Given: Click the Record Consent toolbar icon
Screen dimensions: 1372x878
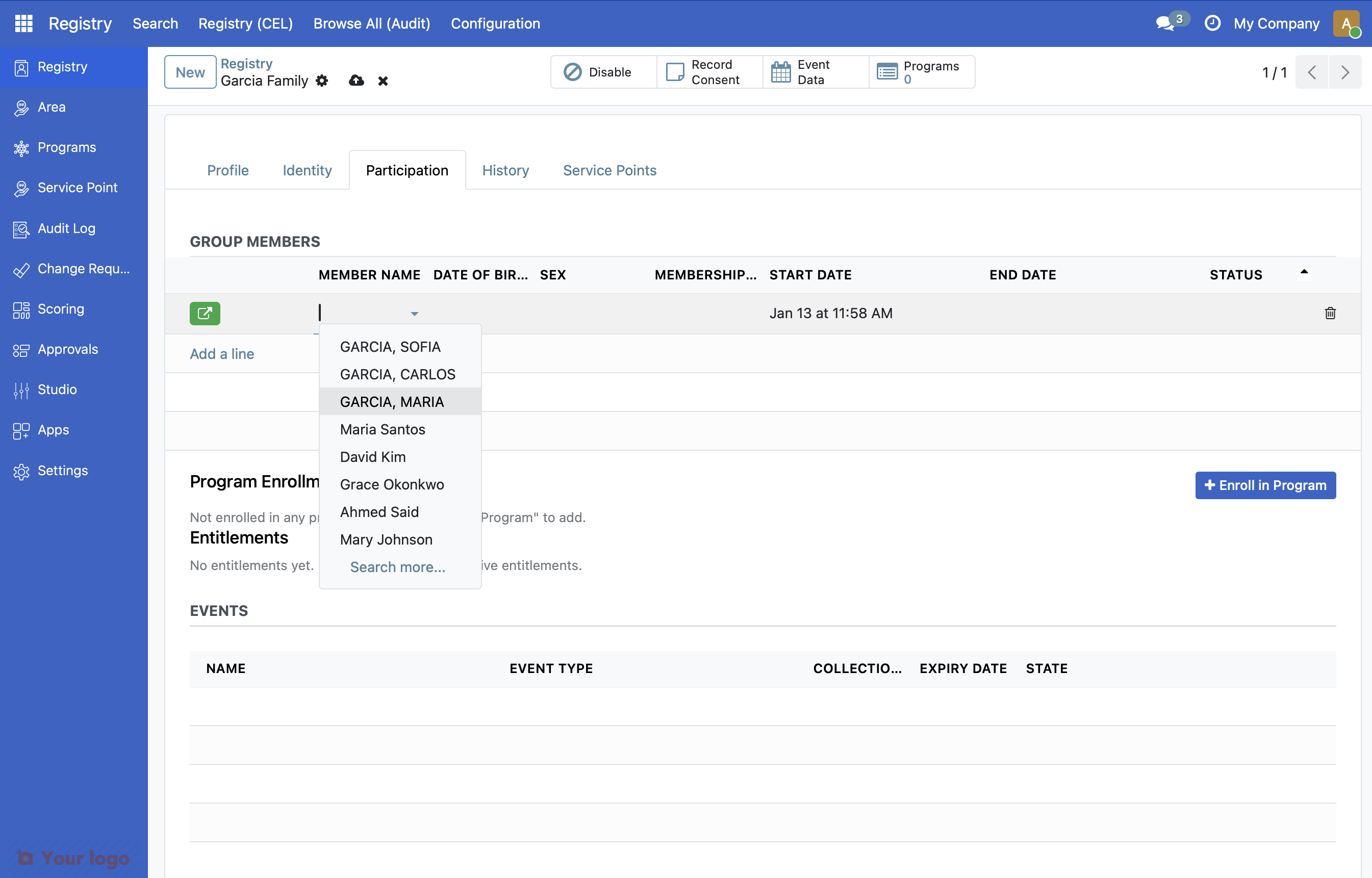Looking at the screenshot, I should 676,72.
